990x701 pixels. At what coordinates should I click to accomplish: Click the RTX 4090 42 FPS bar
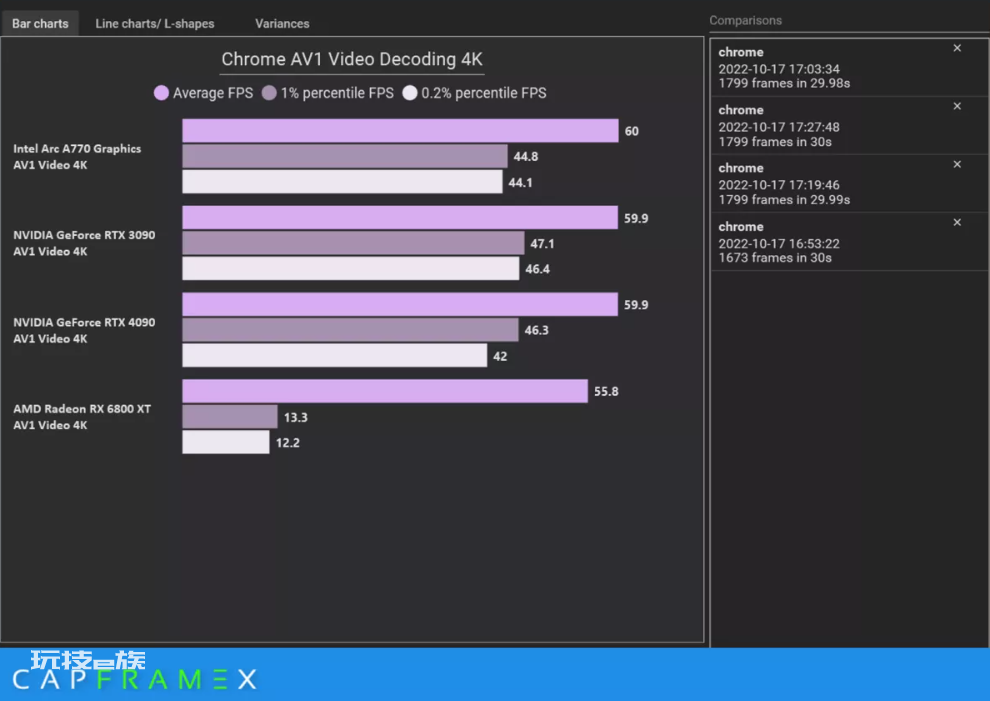pos(335,356)
